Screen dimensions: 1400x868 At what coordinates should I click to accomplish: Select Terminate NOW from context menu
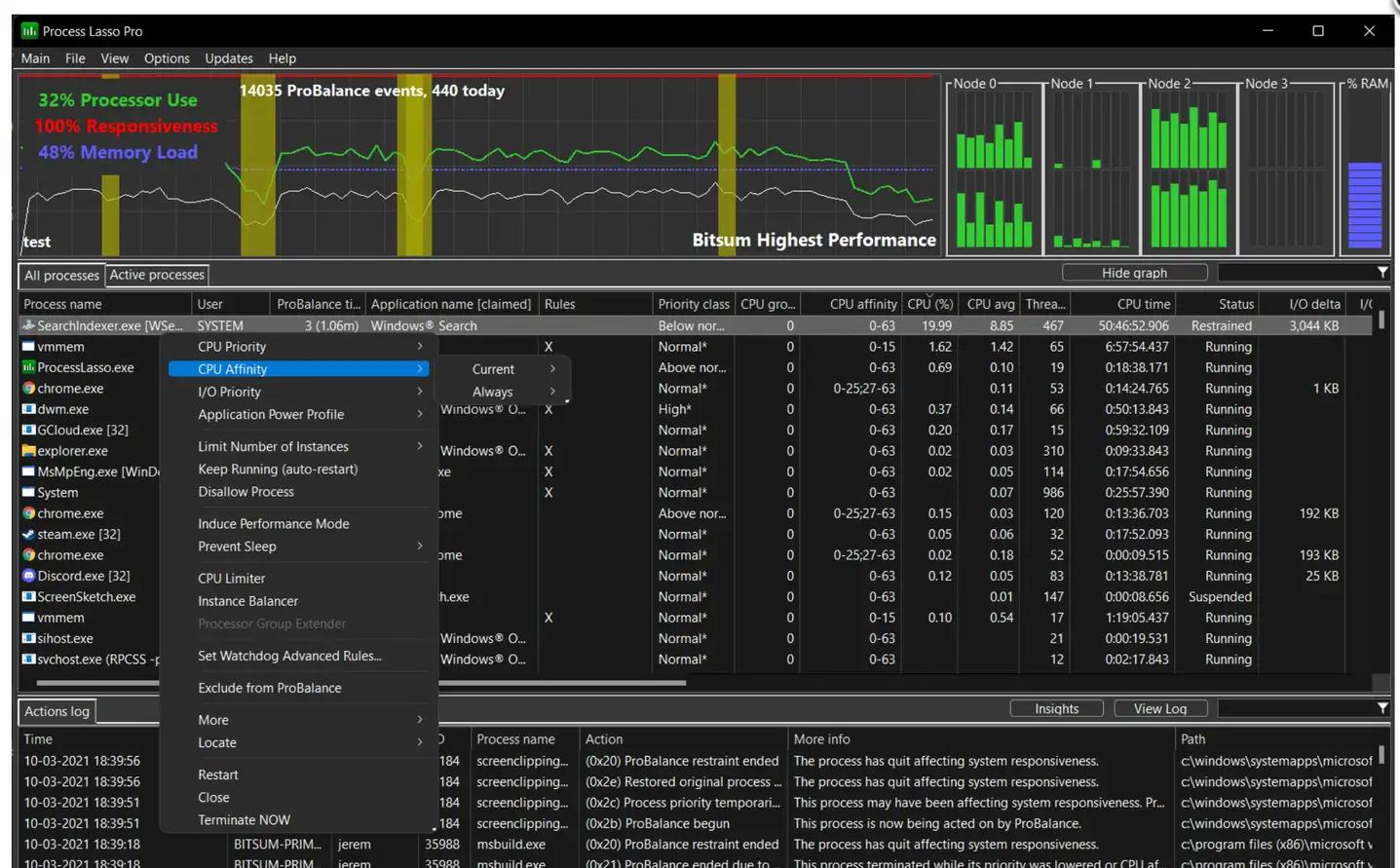pos(245,820)
